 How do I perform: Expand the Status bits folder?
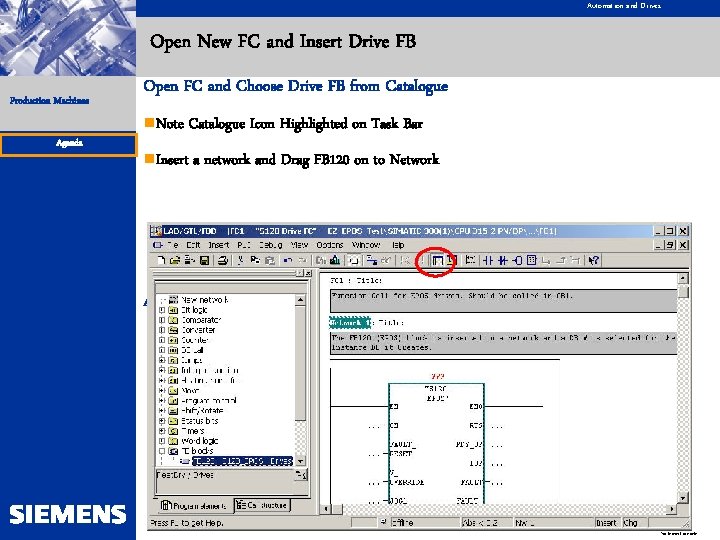[162, 421]
